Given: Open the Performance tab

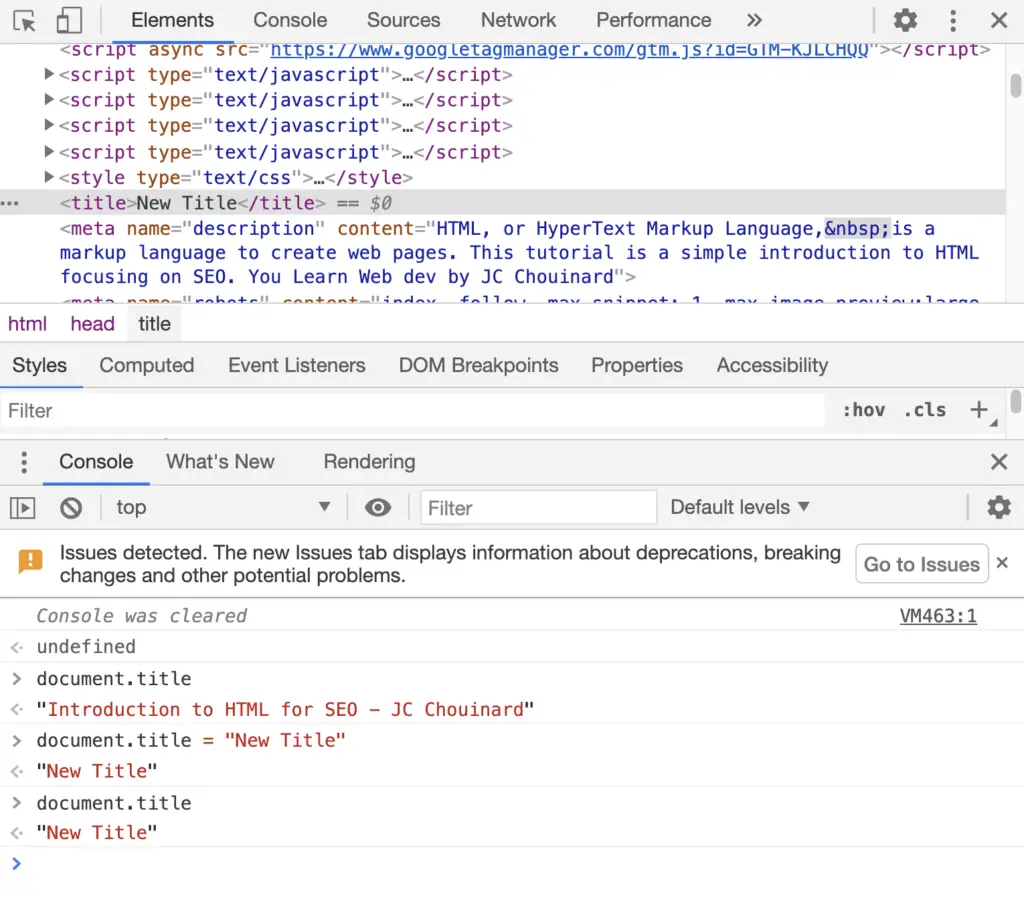Looking at the screenshot, I should coord(653,20).
